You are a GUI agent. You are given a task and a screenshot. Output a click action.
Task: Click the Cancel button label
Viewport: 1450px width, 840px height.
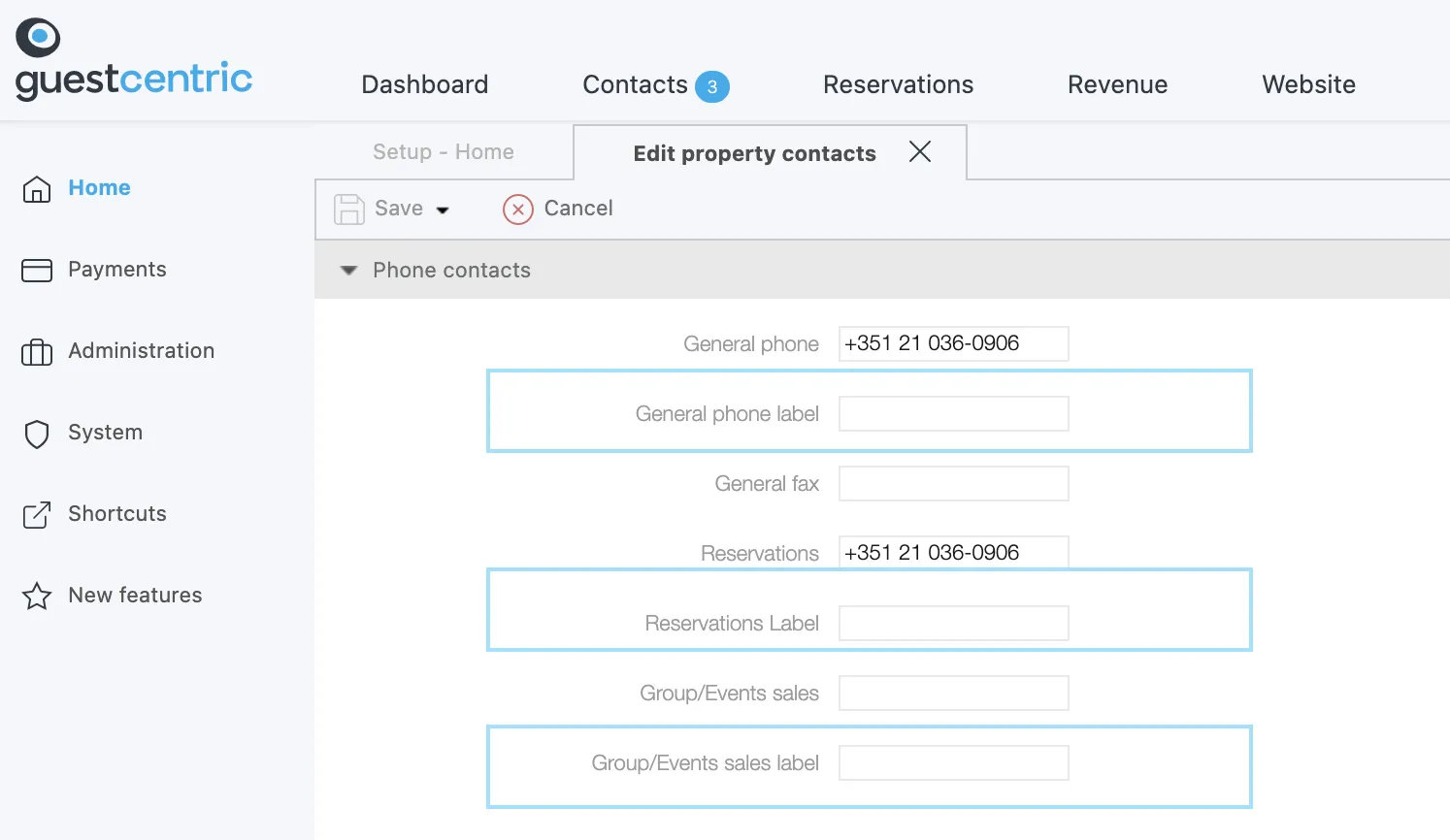click(x=578, y=209)
